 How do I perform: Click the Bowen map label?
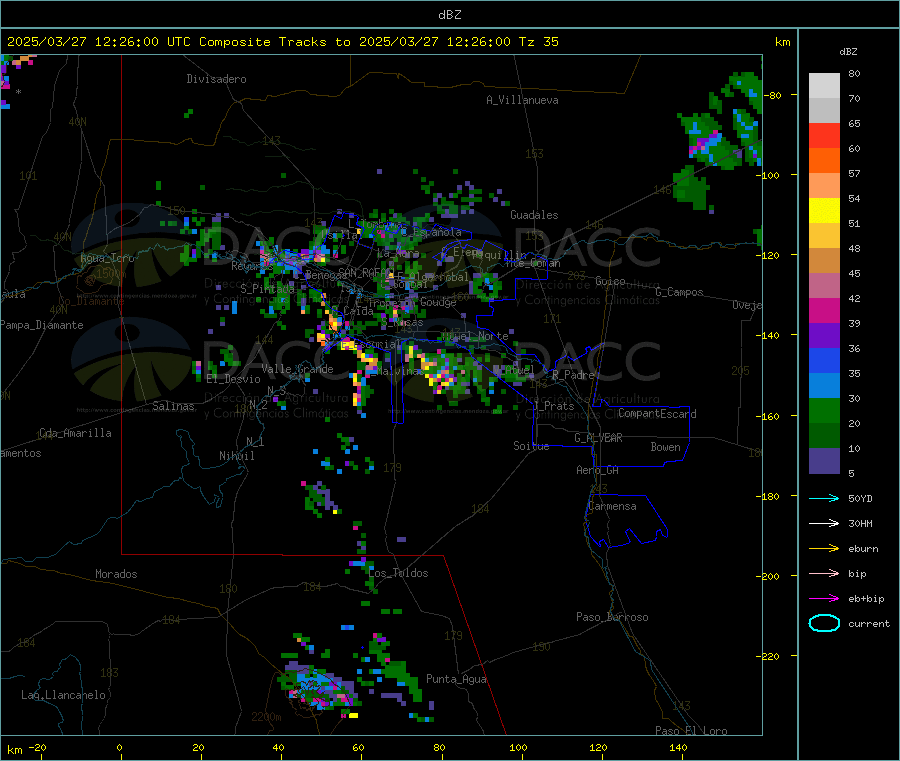coord(665,447)
